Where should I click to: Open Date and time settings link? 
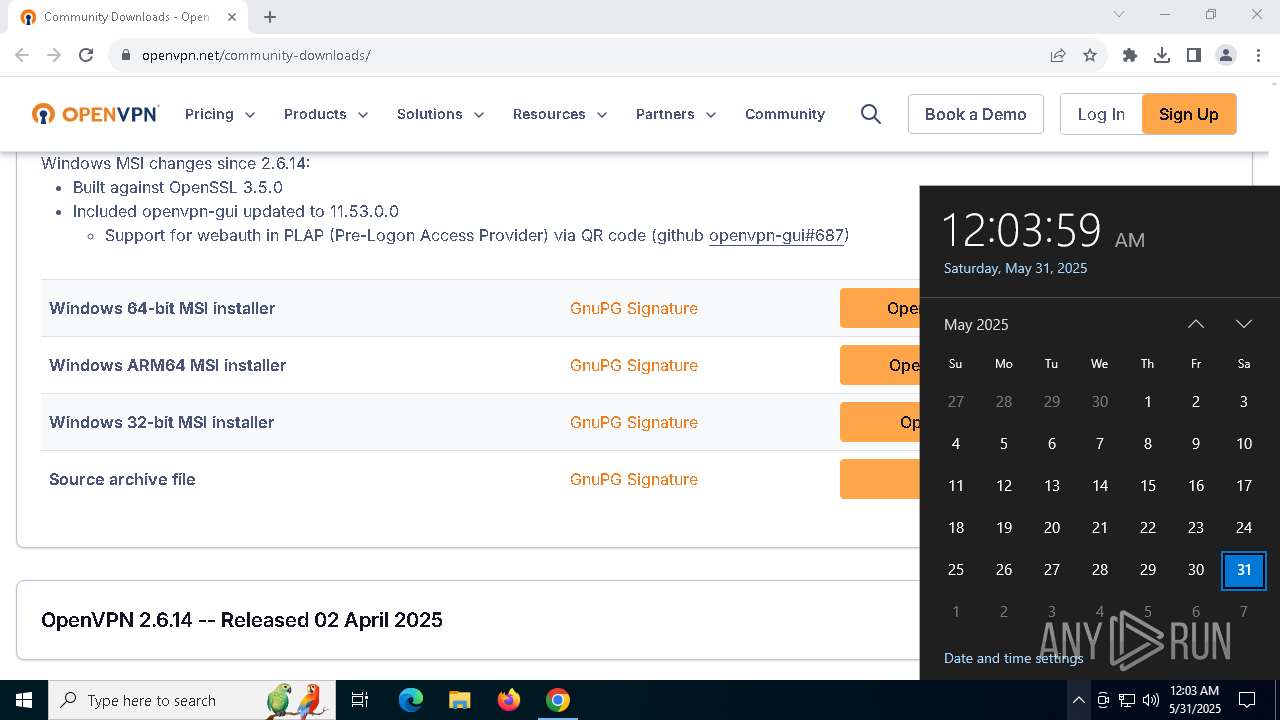click(x=1013, y=658)
